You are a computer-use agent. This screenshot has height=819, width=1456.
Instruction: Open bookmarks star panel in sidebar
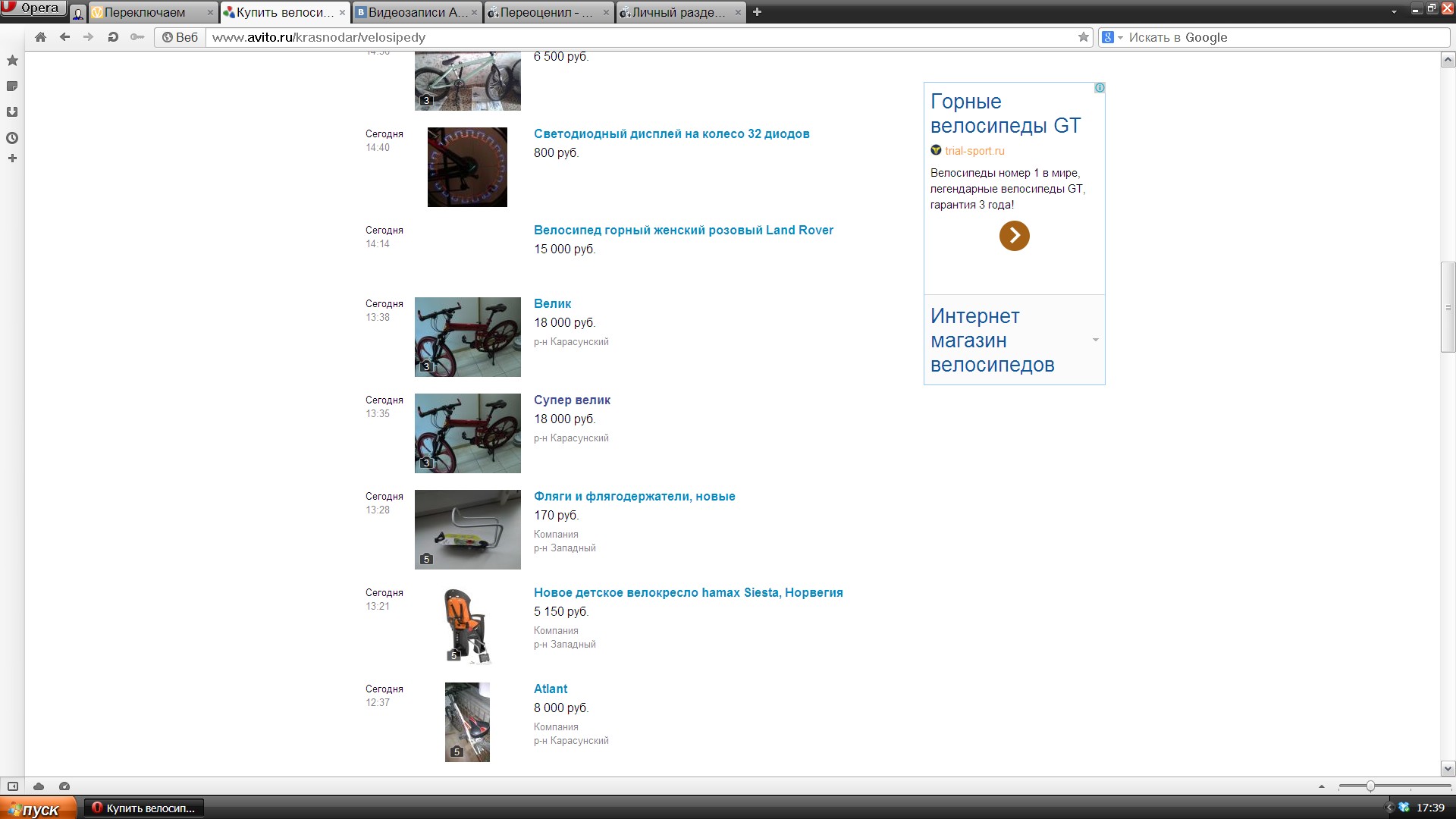(12, 61)
